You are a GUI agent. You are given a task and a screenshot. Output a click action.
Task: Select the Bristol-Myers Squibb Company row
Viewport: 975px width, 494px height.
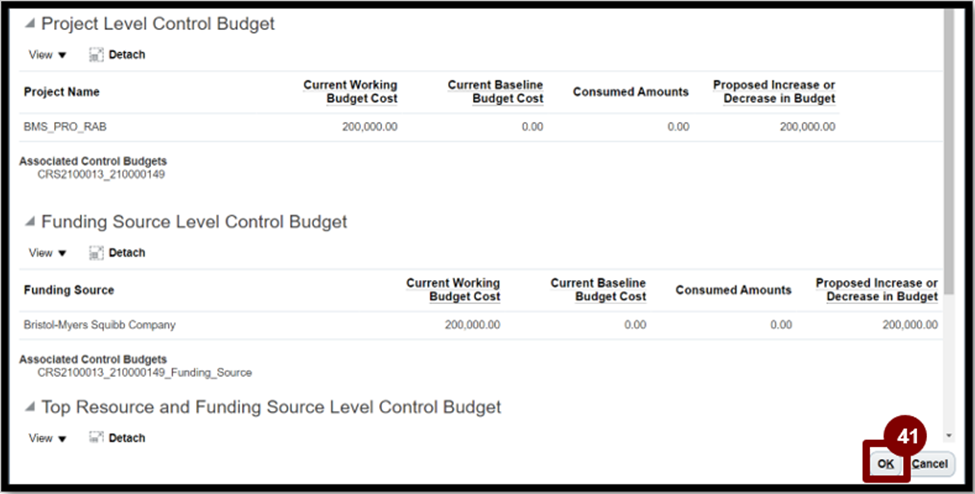coord(480,325)
